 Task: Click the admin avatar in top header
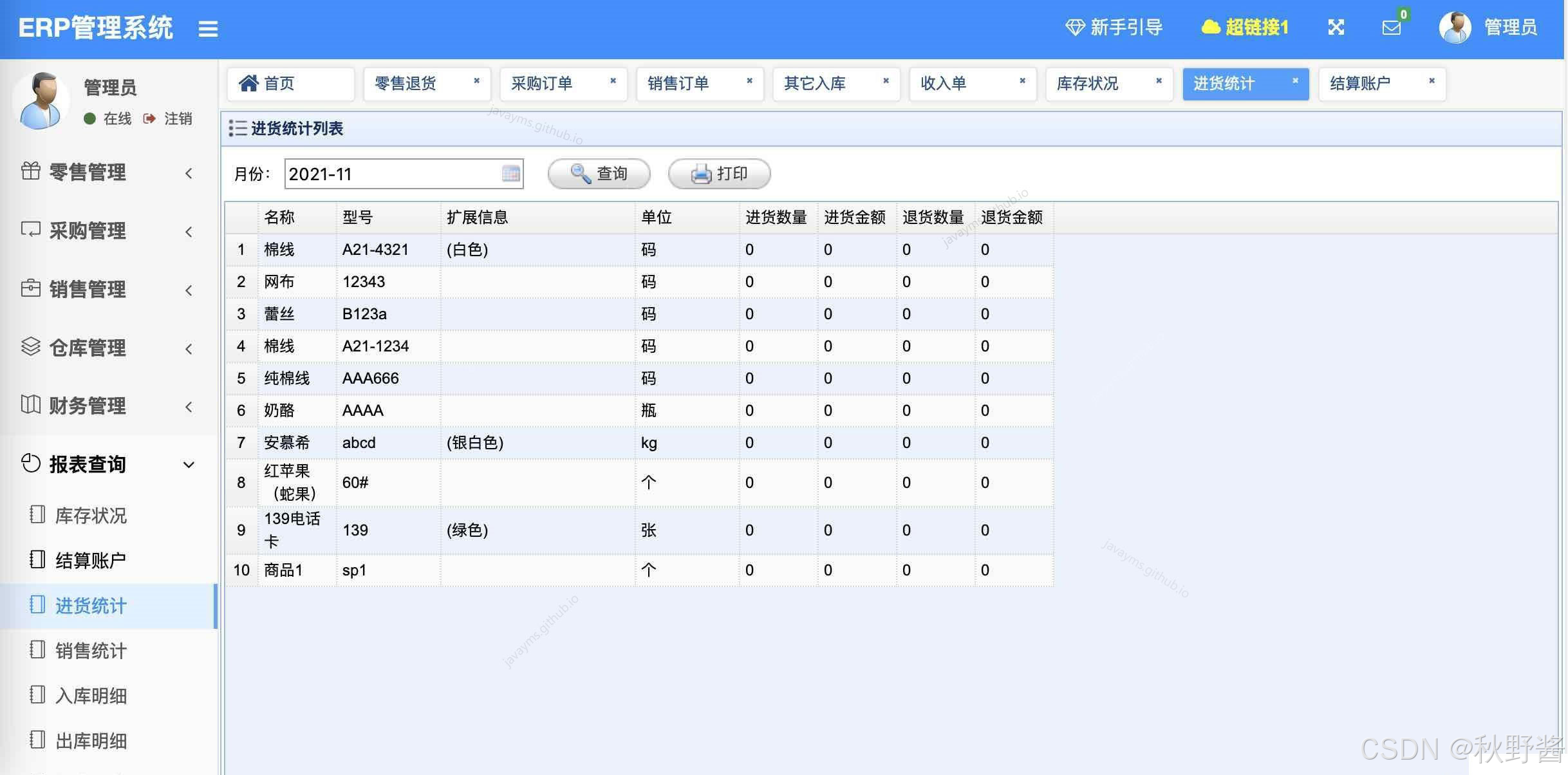pyautogui.click(x=1455, y=28)
